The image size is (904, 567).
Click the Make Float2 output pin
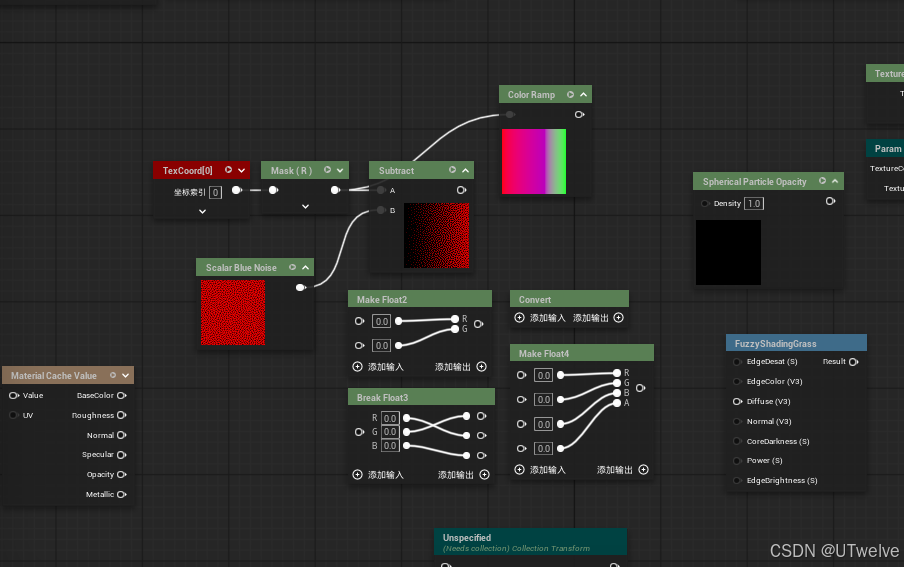(x=479, y=324)
